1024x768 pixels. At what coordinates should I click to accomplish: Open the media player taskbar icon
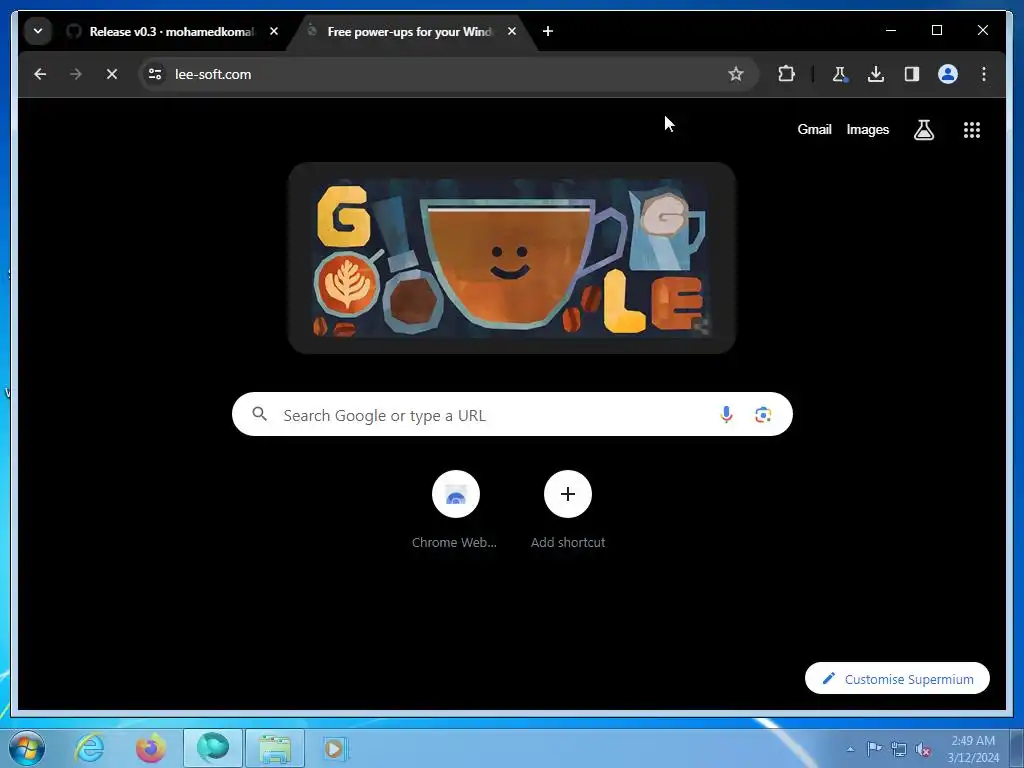335,748
